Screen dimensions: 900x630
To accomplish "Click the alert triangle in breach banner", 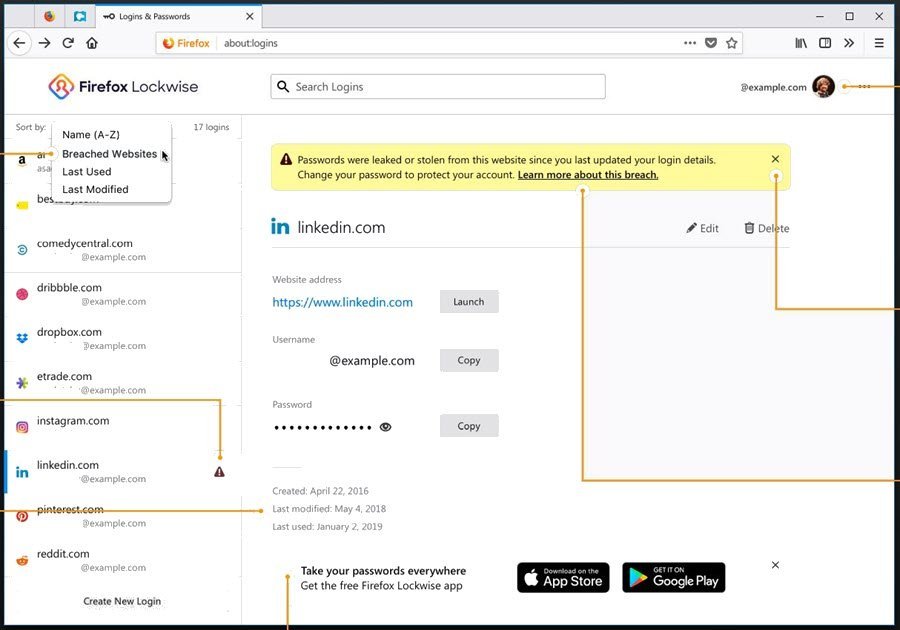I will point(286,160).
